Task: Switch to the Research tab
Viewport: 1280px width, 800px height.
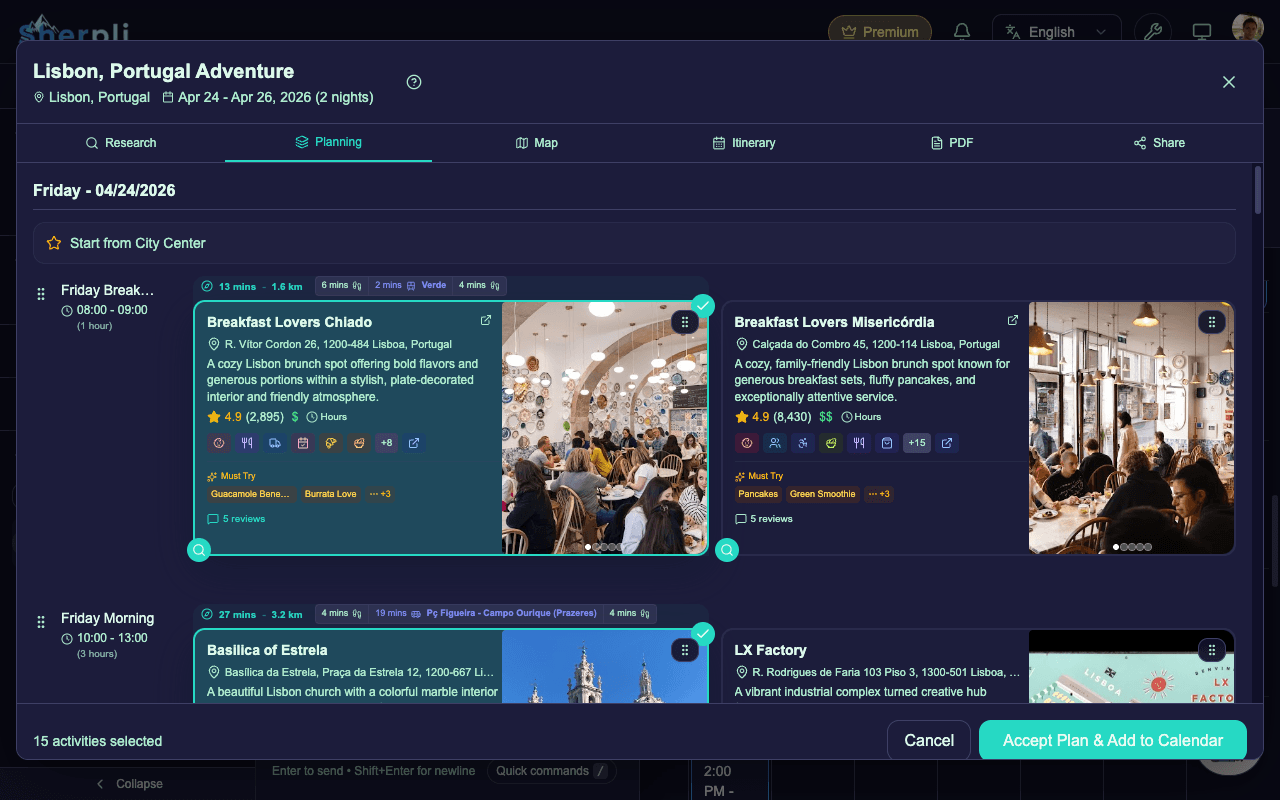Action: (121, 143)
